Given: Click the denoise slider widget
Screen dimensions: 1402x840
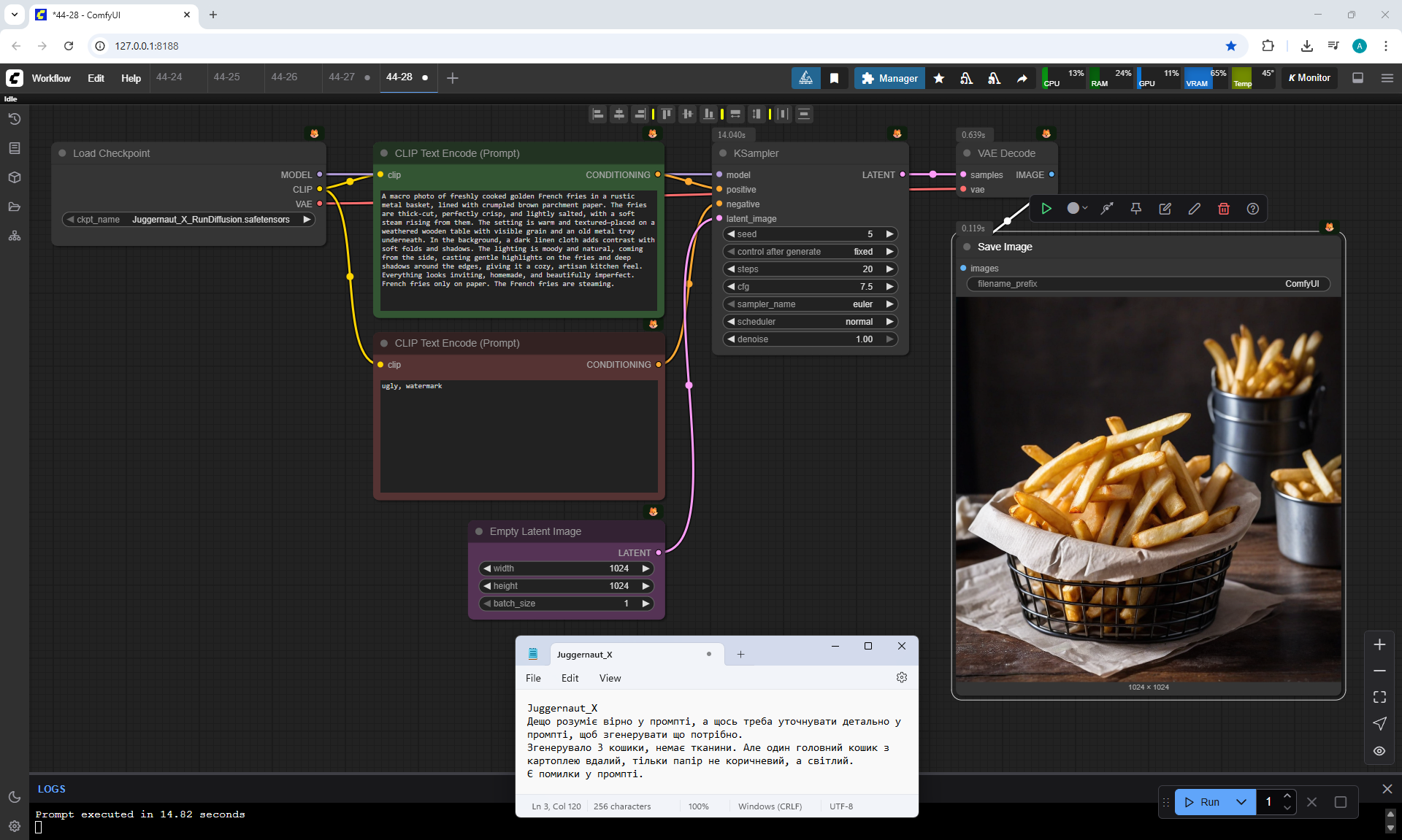Looking at the screenshot, I should pyautogui.click(x=811, y=339).
